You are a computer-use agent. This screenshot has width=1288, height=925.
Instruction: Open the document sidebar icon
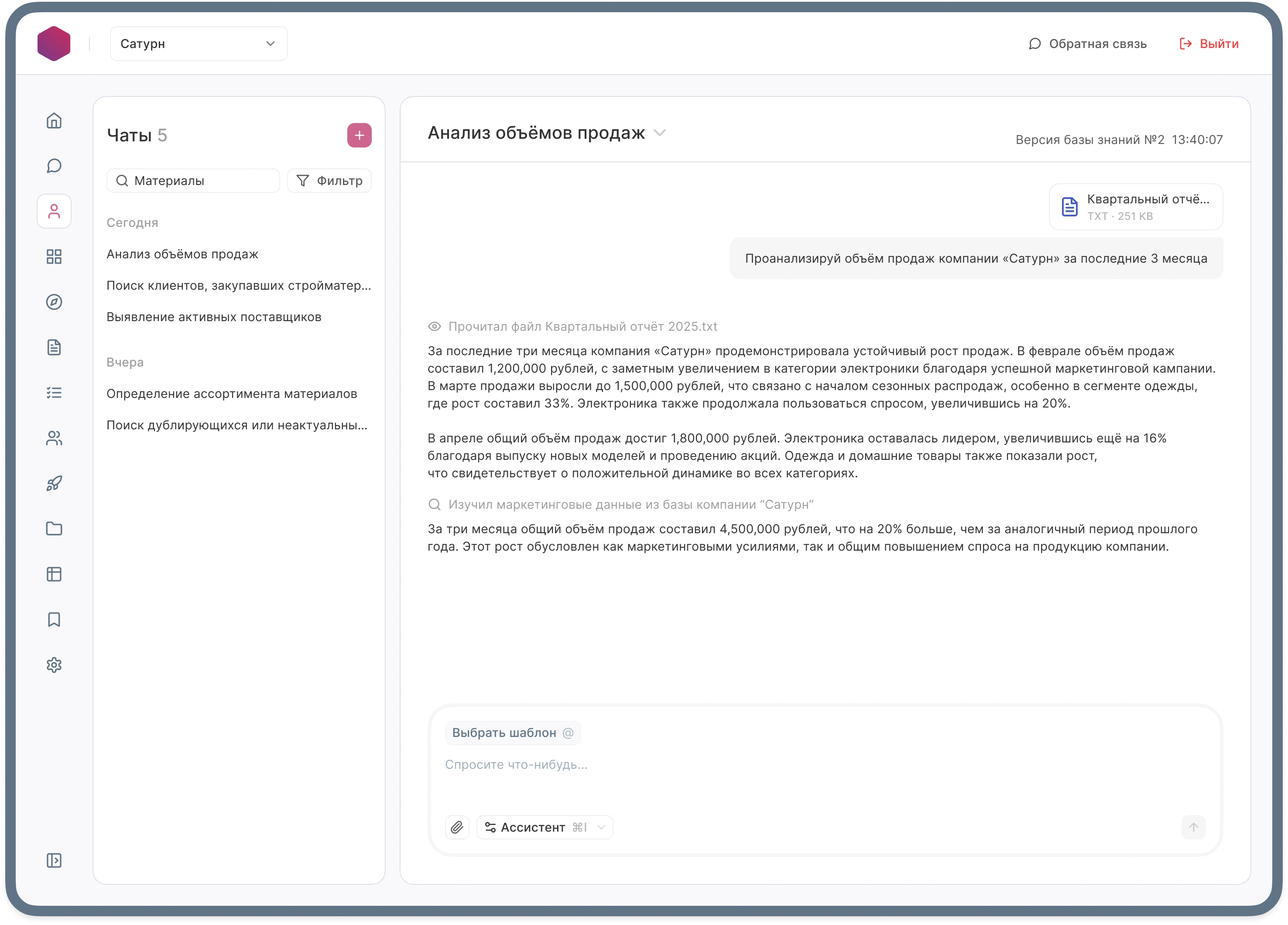(54, 347)
